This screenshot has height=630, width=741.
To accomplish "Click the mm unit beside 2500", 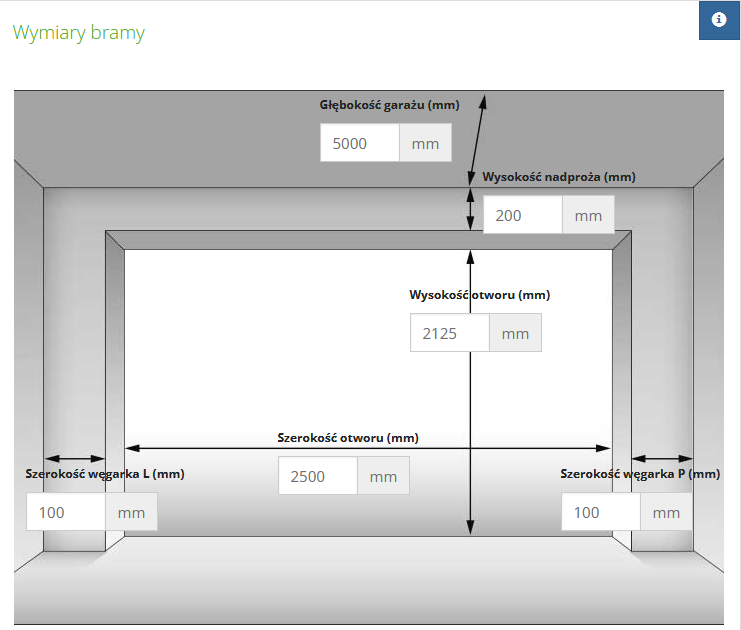I will (383, 475).
